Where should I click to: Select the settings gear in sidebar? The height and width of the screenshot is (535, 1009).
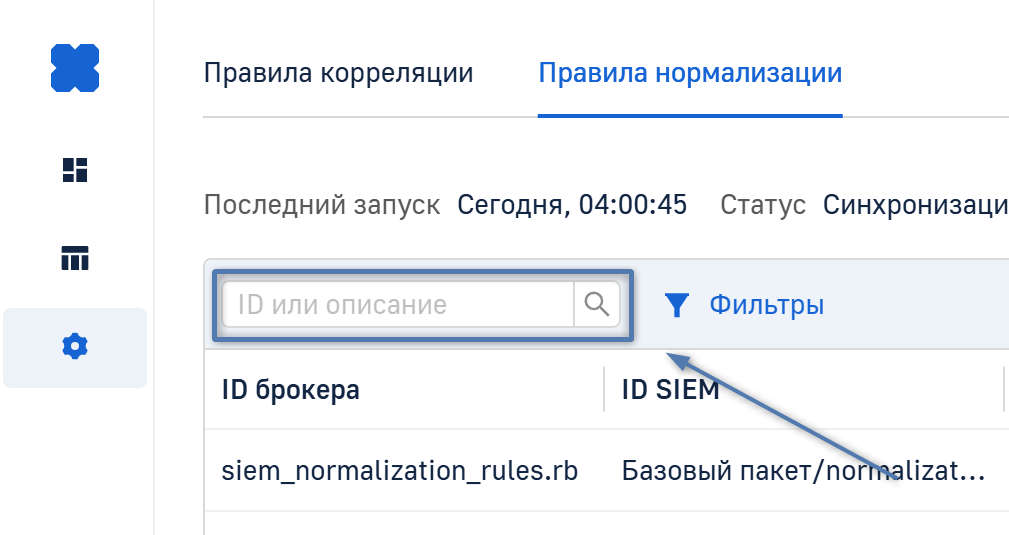pyautogui.click(x=75, y=347)
